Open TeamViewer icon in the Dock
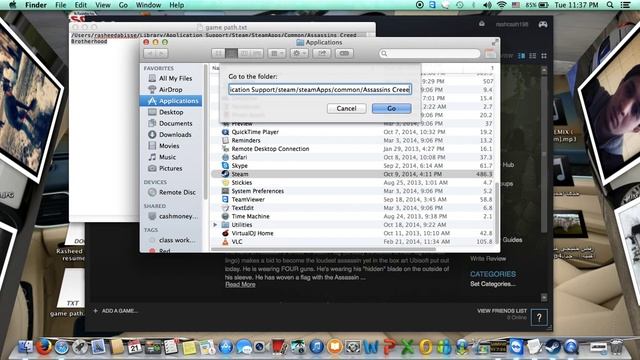Viewport: 640px width, 360px height. (x=516, y=347)
